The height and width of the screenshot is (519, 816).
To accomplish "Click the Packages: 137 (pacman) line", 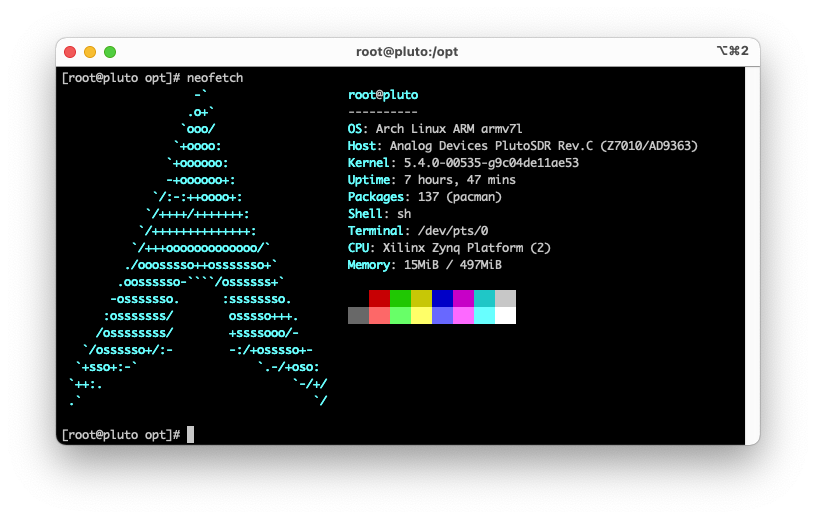I will (425, 197).
